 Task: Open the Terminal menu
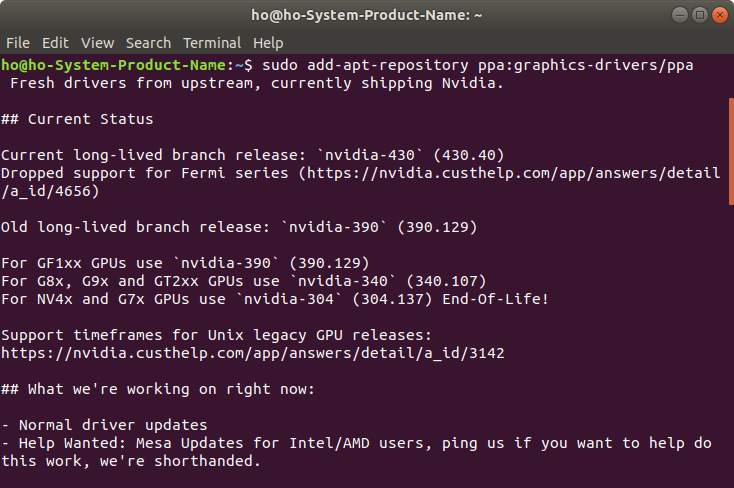[212, 43]
